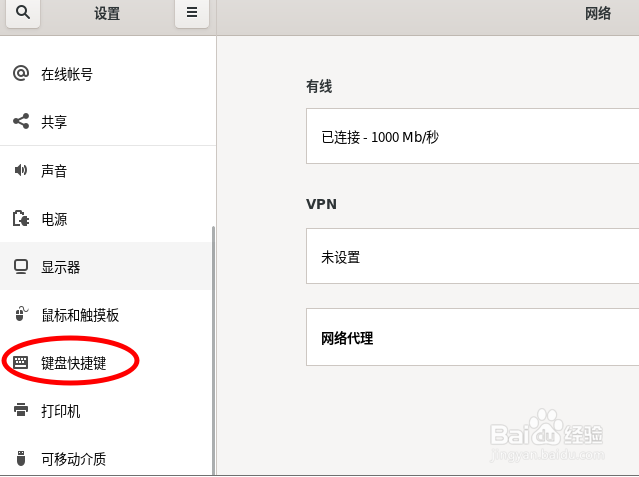Click the sidebar vertical scrollbar
This screenshot has height=477, width=639.
tap(213, 351)
